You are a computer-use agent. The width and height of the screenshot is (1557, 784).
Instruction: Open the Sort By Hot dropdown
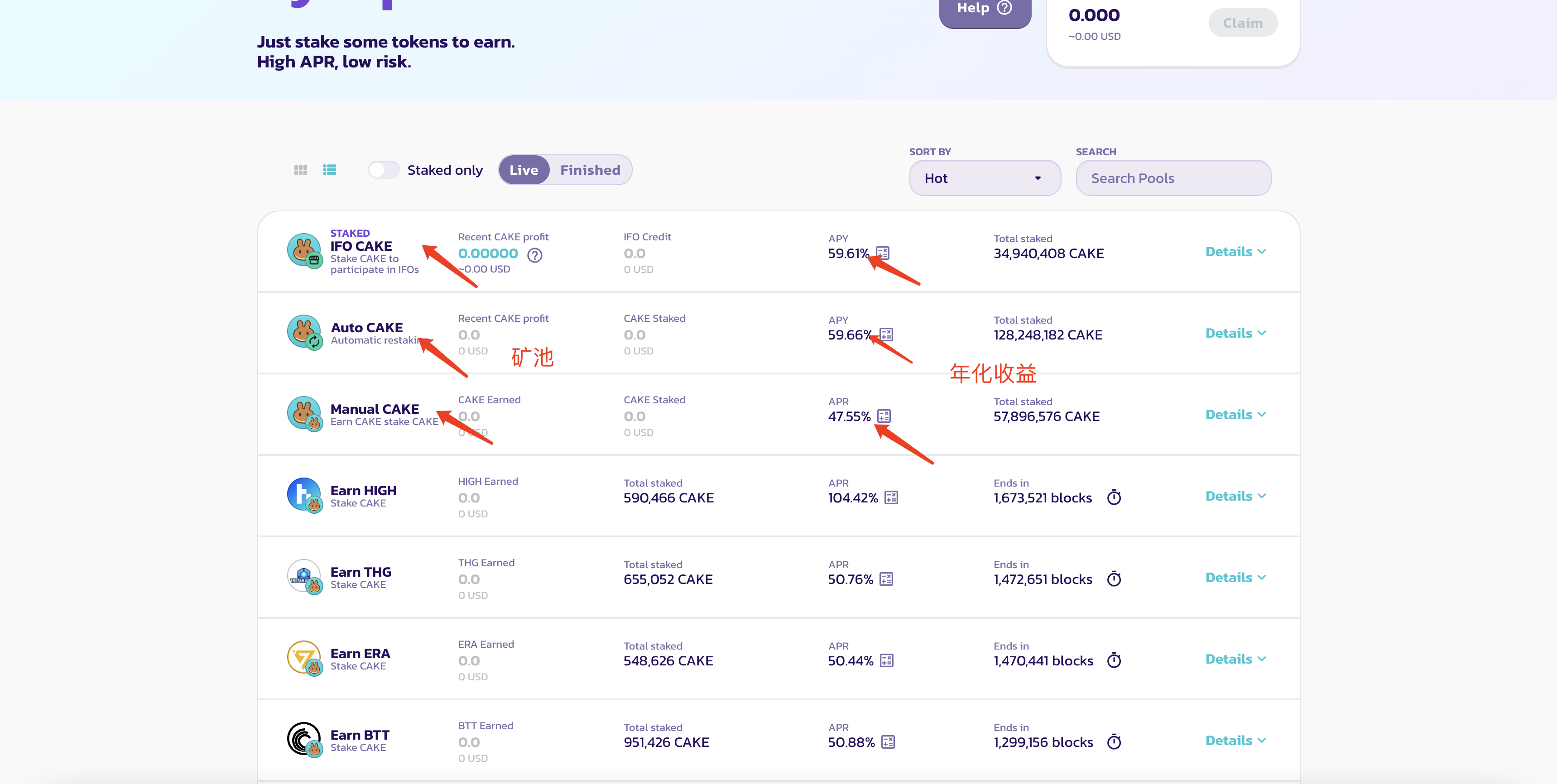[x=984, y=178]
